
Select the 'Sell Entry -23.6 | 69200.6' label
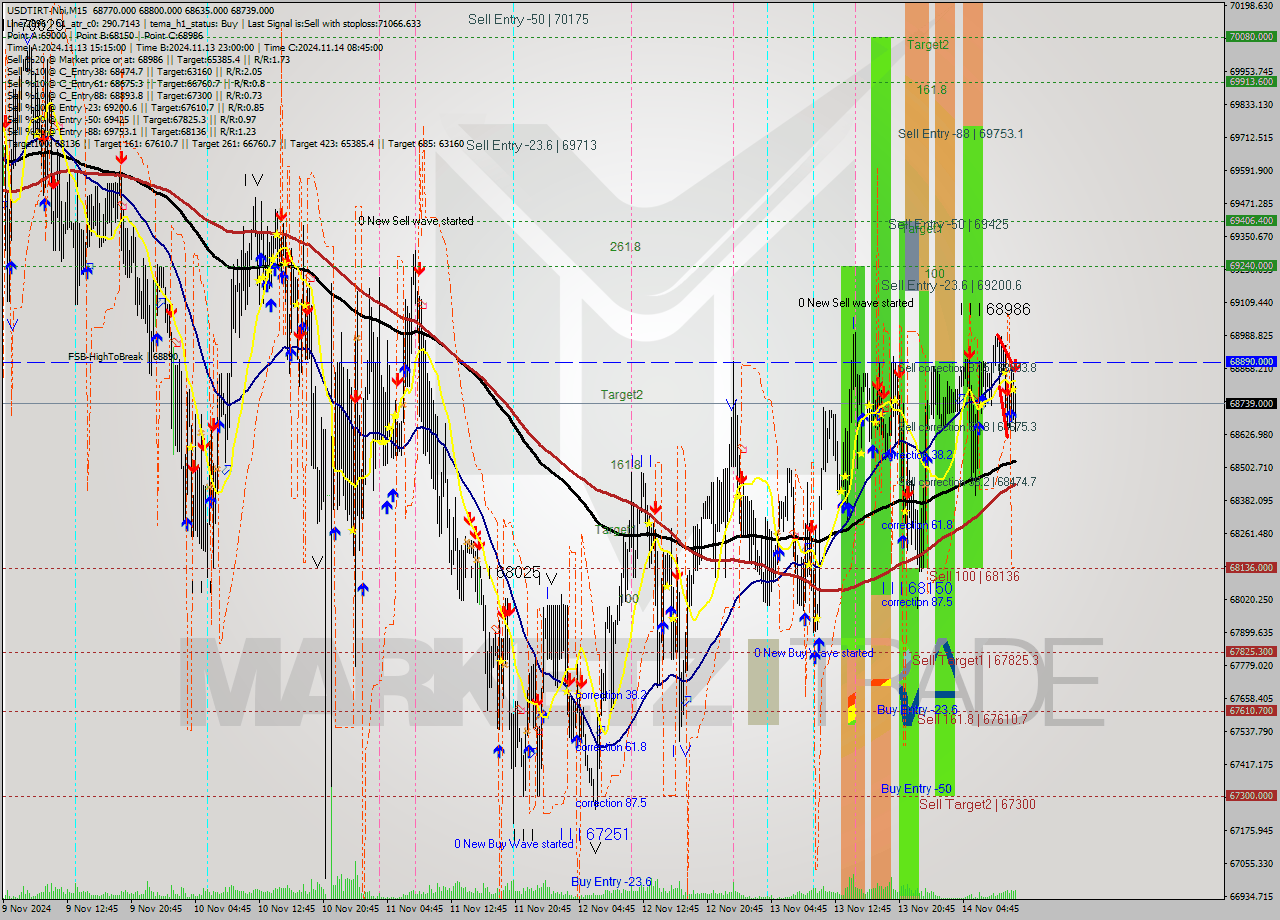[951, 285]
